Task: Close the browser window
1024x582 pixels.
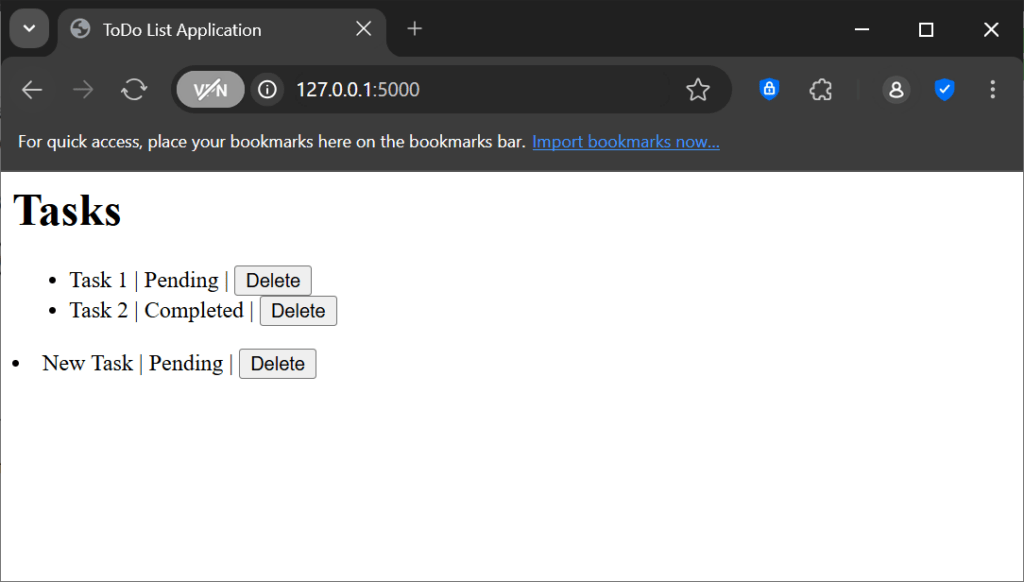Action: (x=991, y=29)
